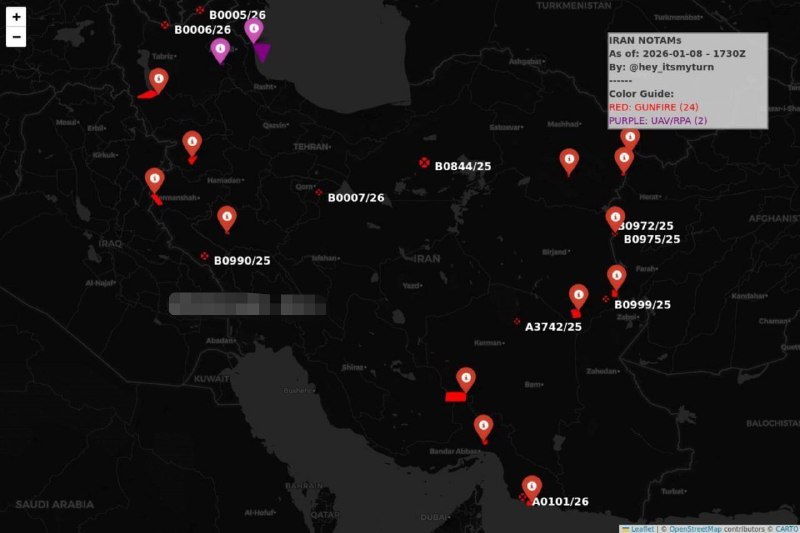Open the purple UAV pin below B0006/26
This screenshot has width=800, height=533.
220,50
